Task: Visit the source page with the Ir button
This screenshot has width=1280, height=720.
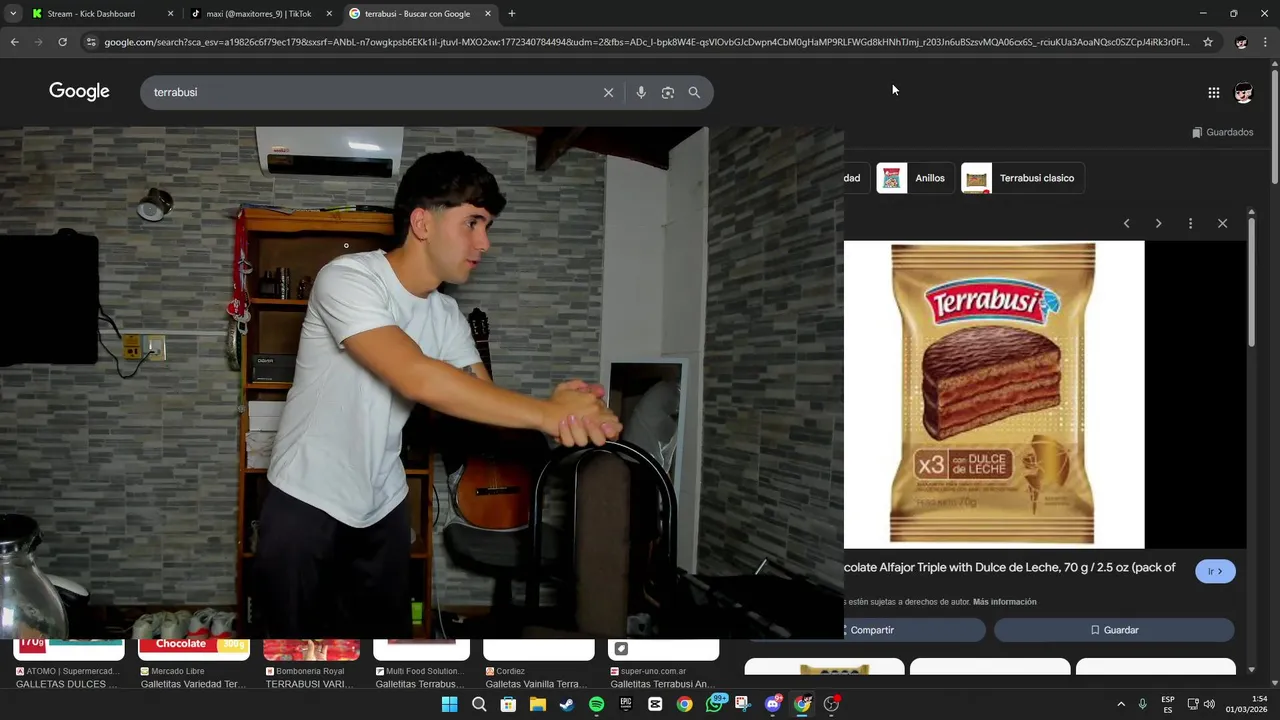Action: point(1215,571)
